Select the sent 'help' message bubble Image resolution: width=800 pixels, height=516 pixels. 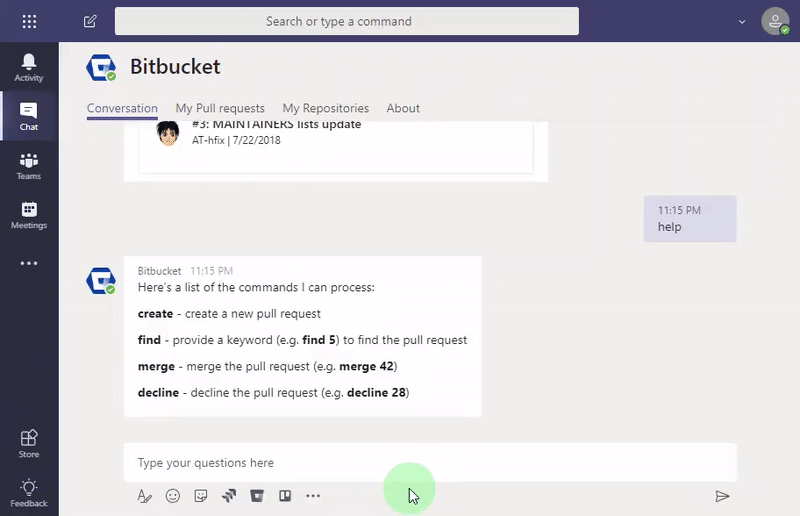click(690, 219)
